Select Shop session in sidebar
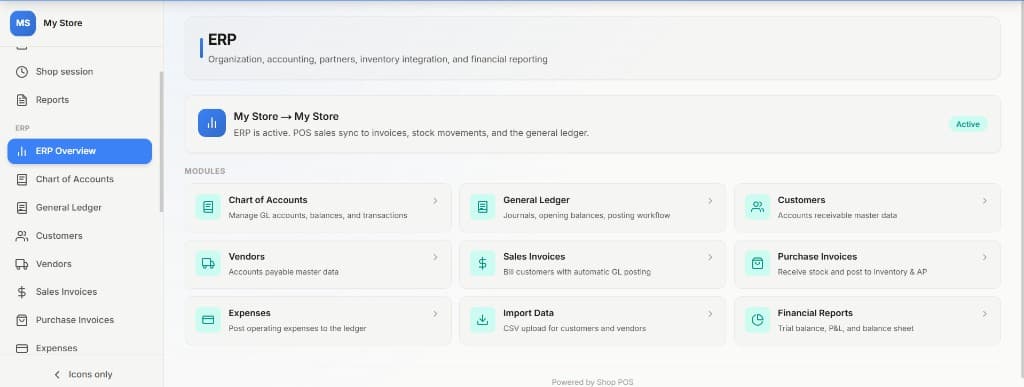 80,72
